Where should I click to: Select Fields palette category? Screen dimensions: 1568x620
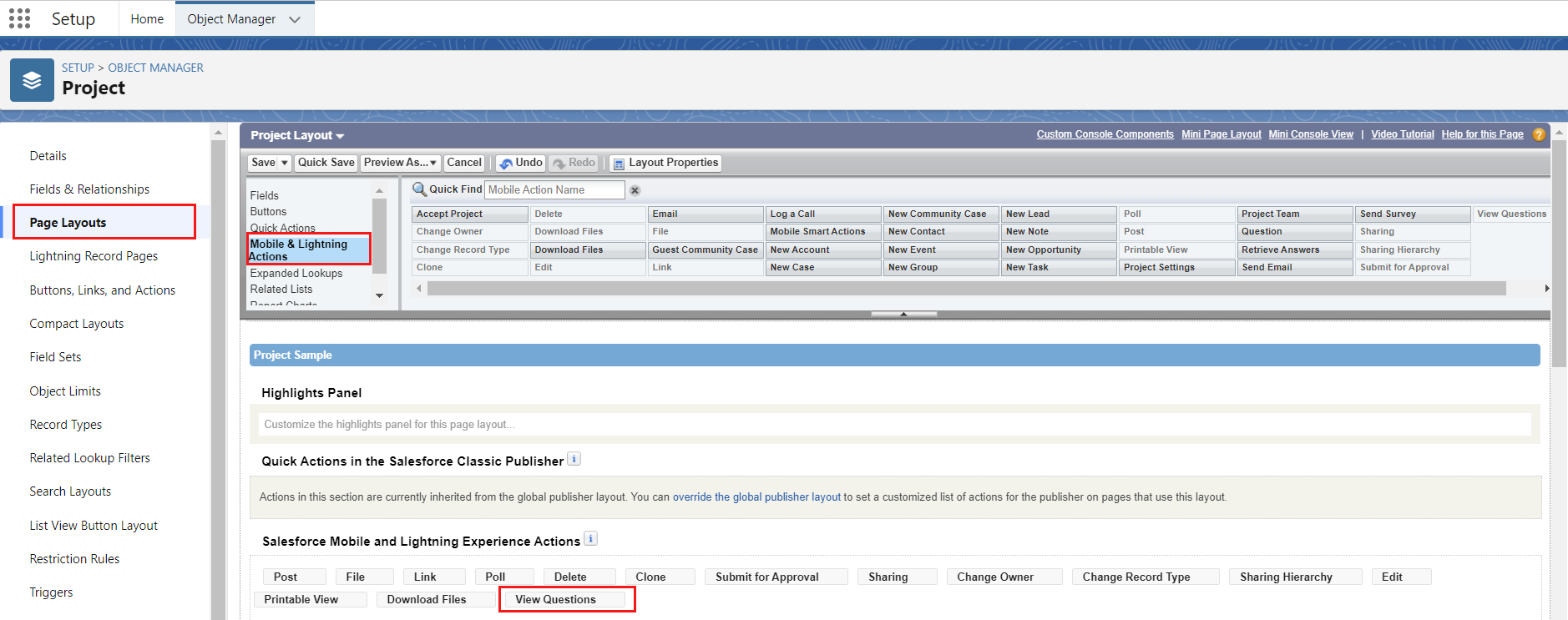point(264,195)
